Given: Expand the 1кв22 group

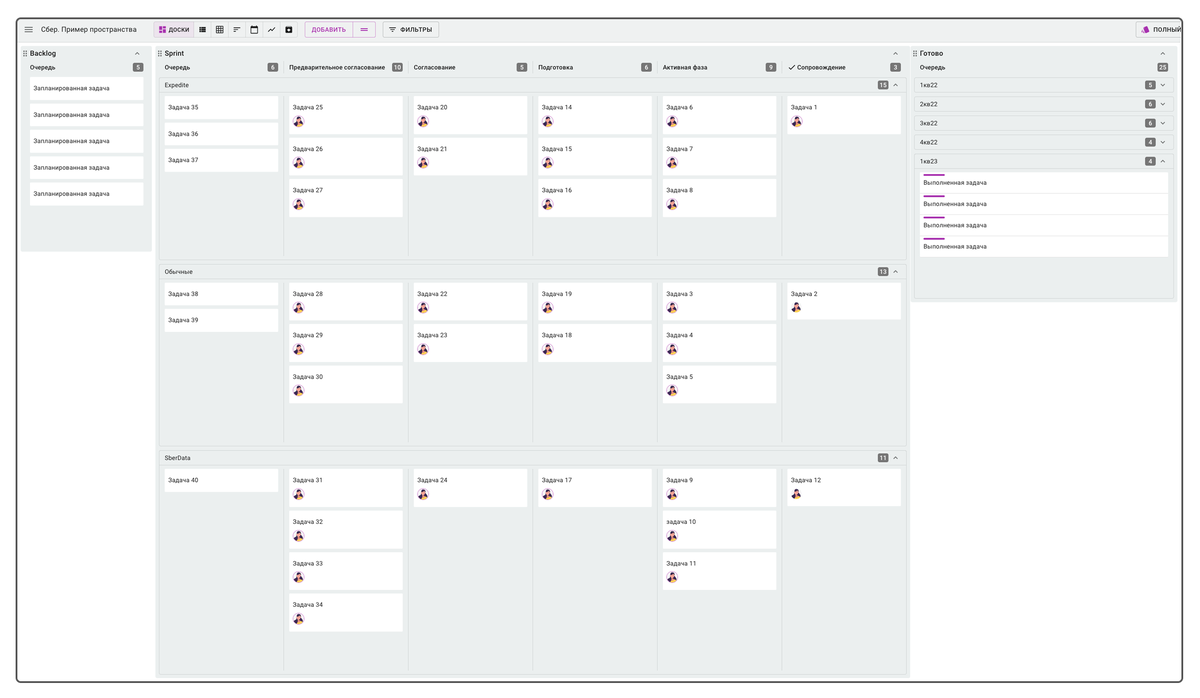Looking at the screenshot, I should tap(1162, 85).
